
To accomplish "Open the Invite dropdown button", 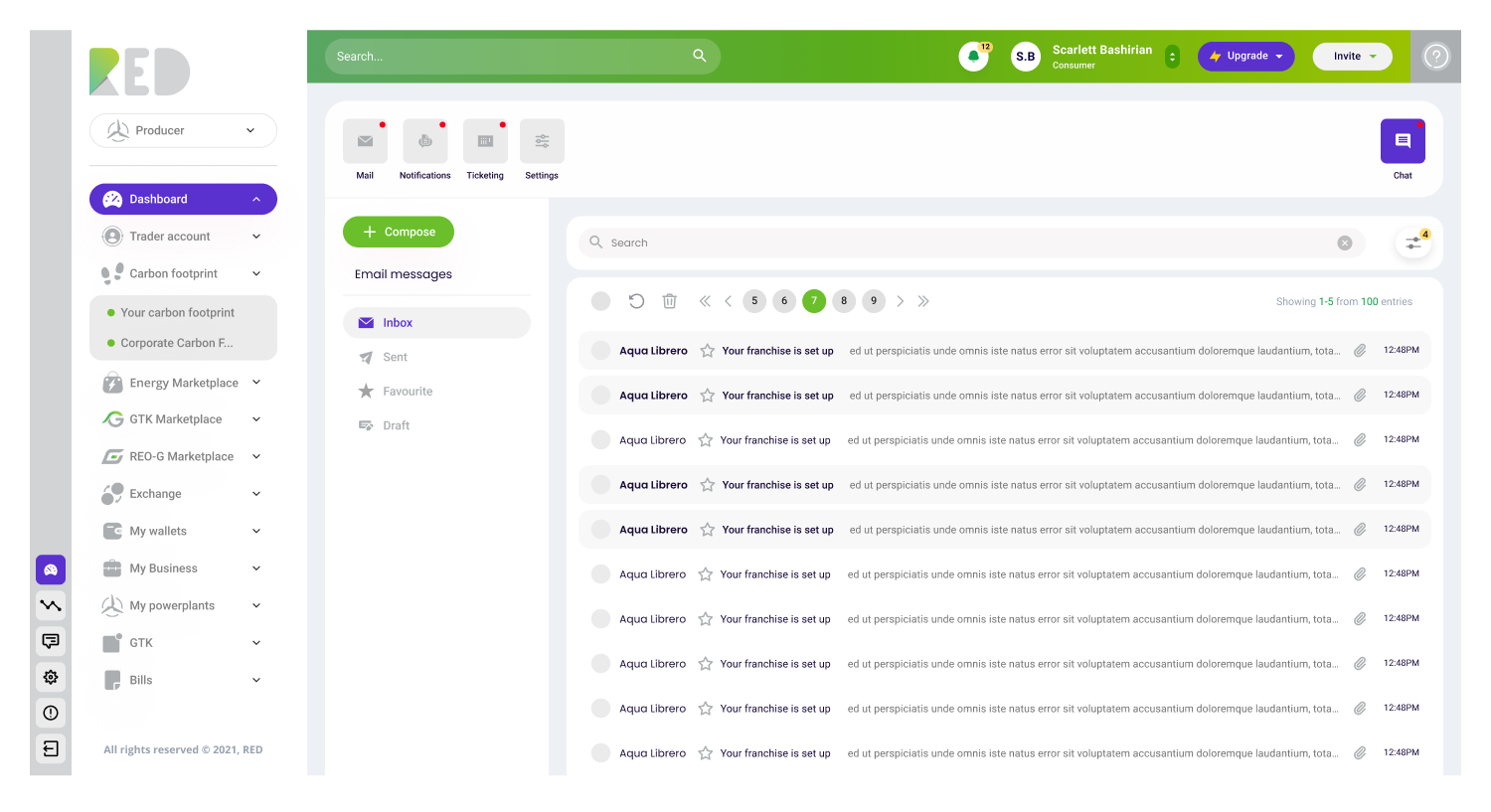I will click(x=1353, y=57).
